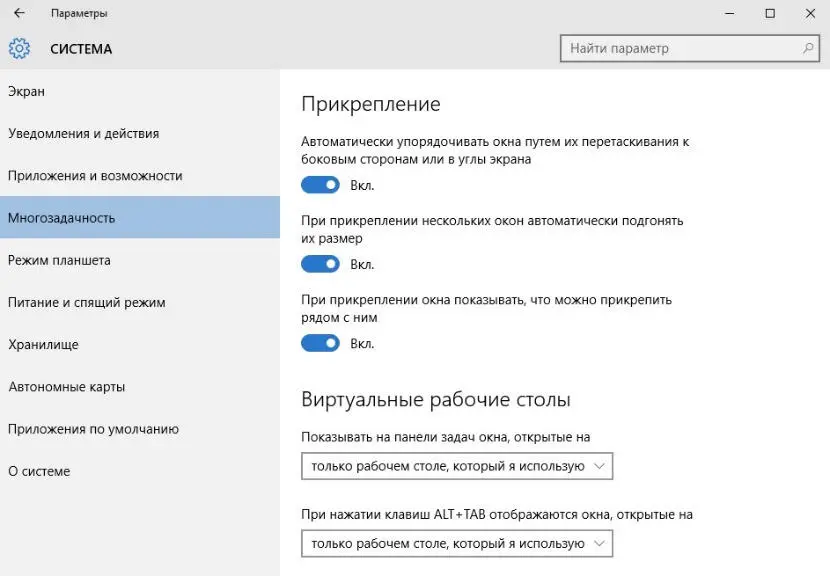
Task: Go to Приложения и возможности
Action: click(140, 176)
